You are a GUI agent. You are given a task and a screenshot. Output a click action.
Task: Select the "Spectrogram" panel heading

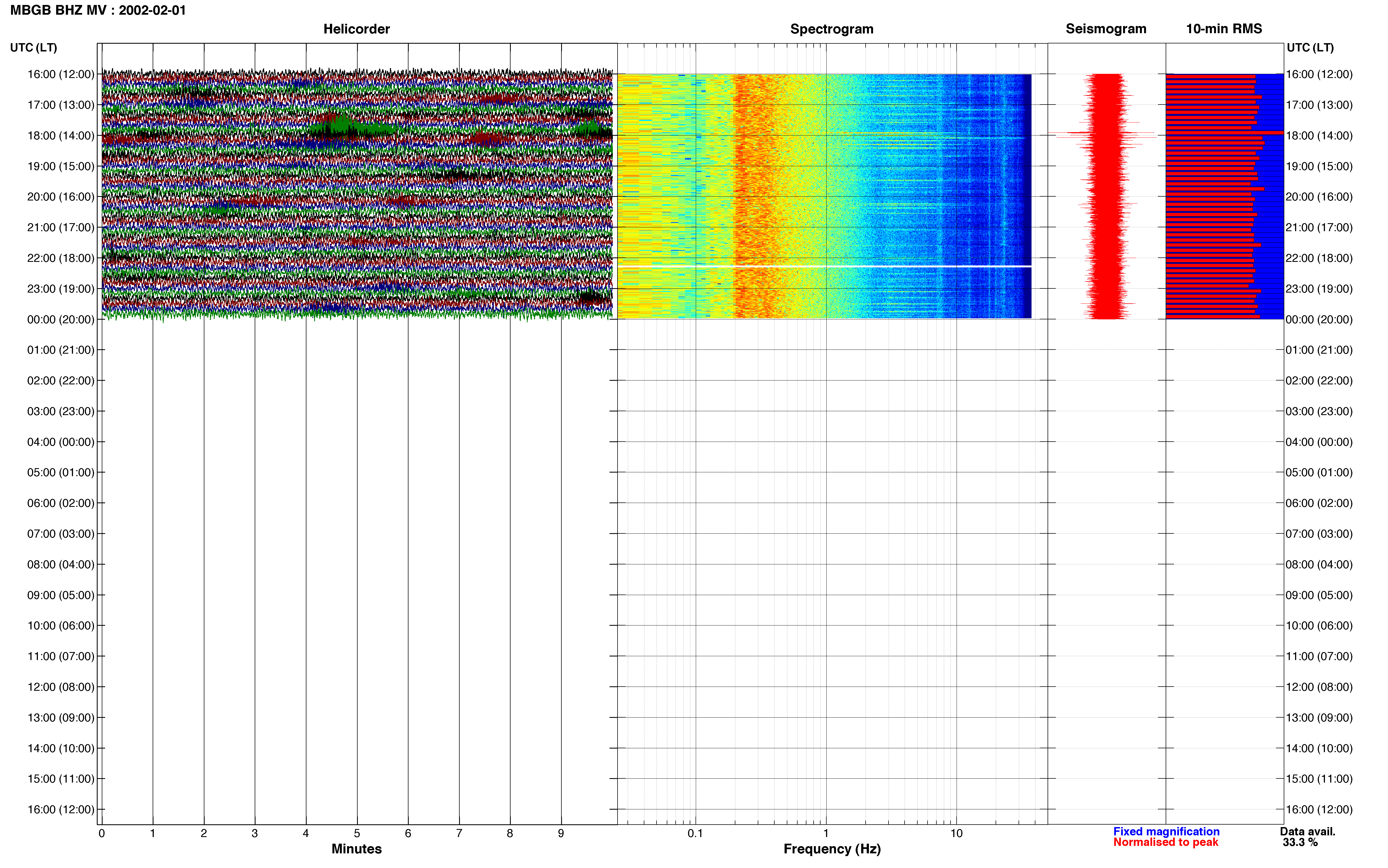pyautogui.click(x=832, y=29)
